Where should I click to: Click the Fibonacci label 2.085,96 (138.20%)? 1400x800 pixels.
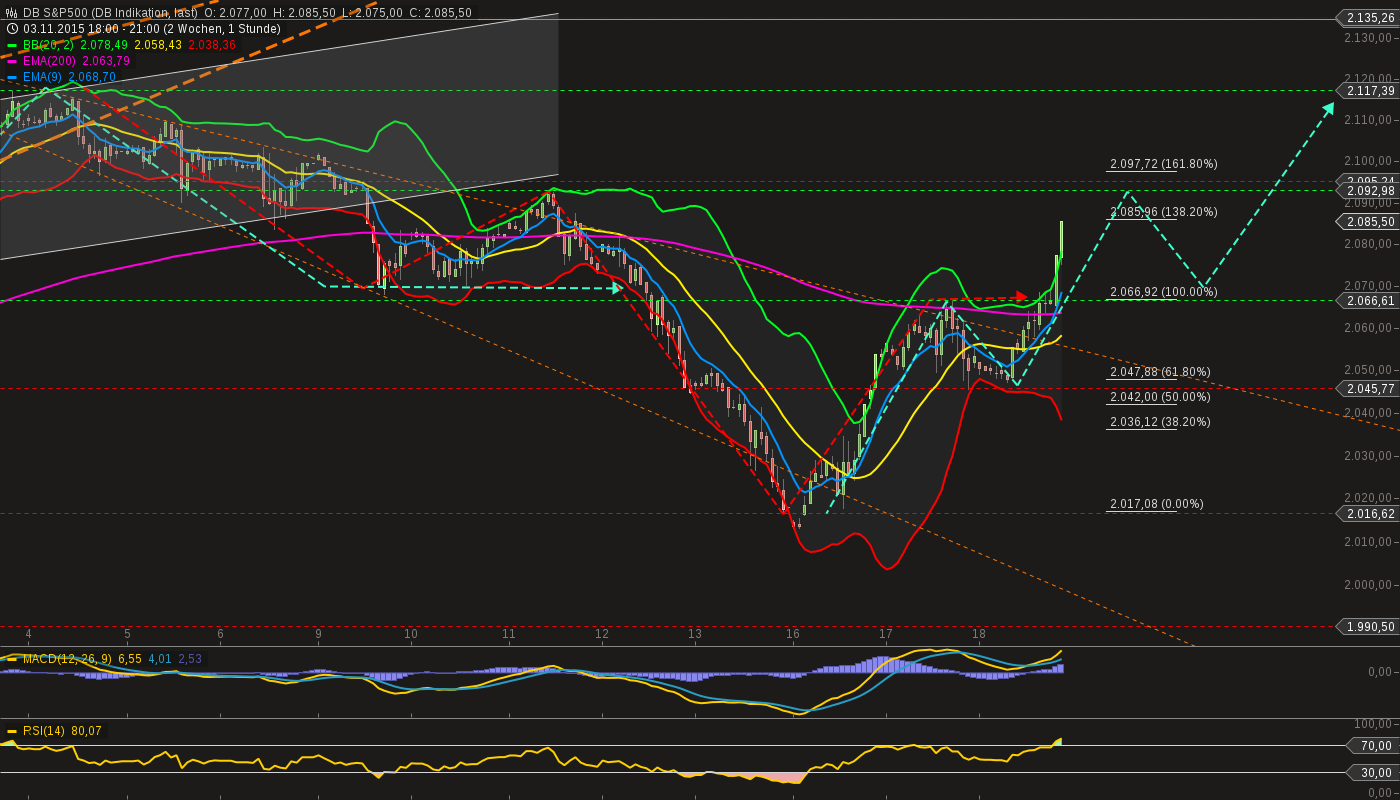pos(1164,212)
